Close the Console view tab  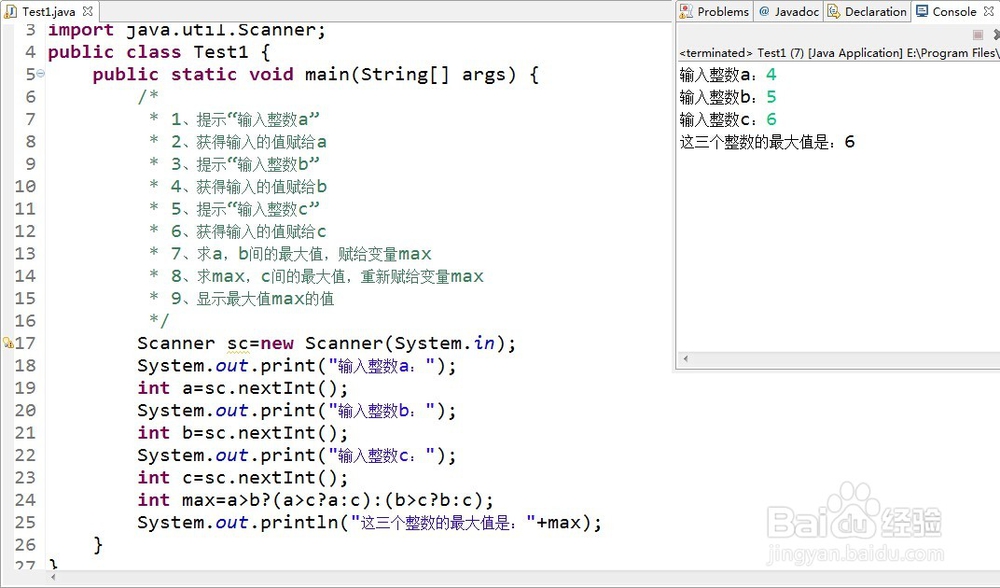coord(989,11)
